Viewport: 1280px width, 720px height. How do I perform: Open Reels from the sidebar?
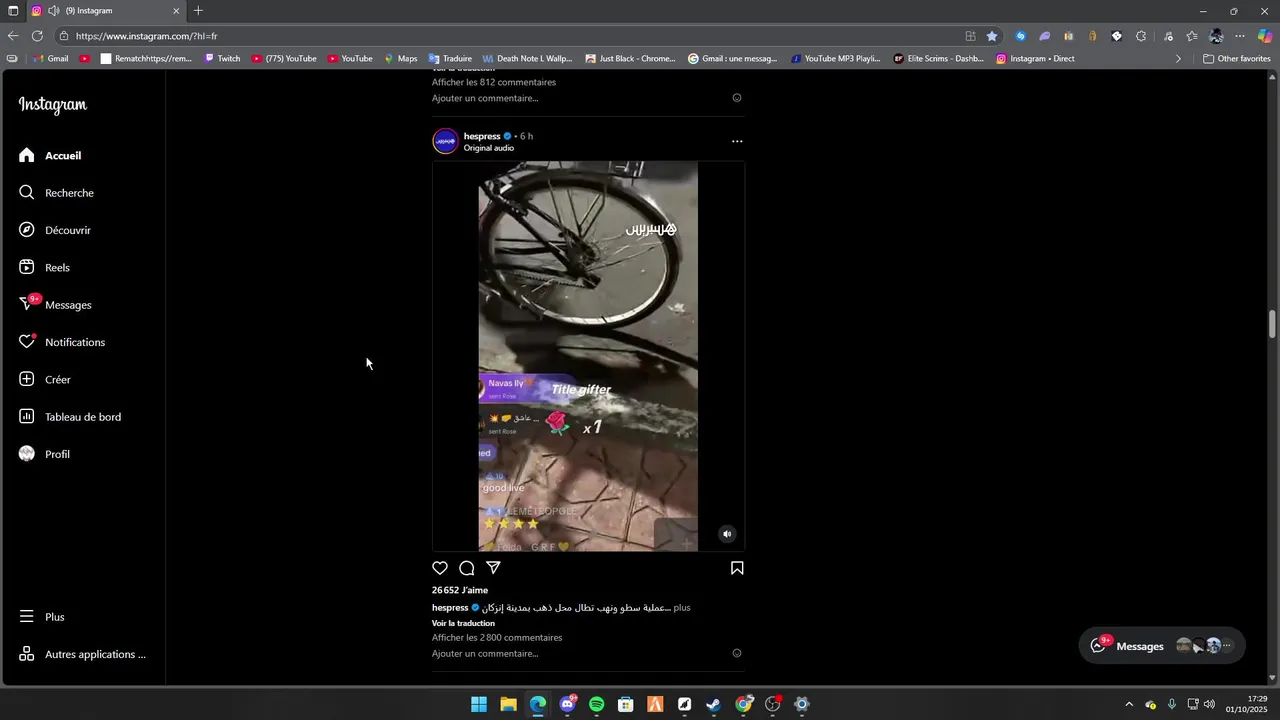57,268
